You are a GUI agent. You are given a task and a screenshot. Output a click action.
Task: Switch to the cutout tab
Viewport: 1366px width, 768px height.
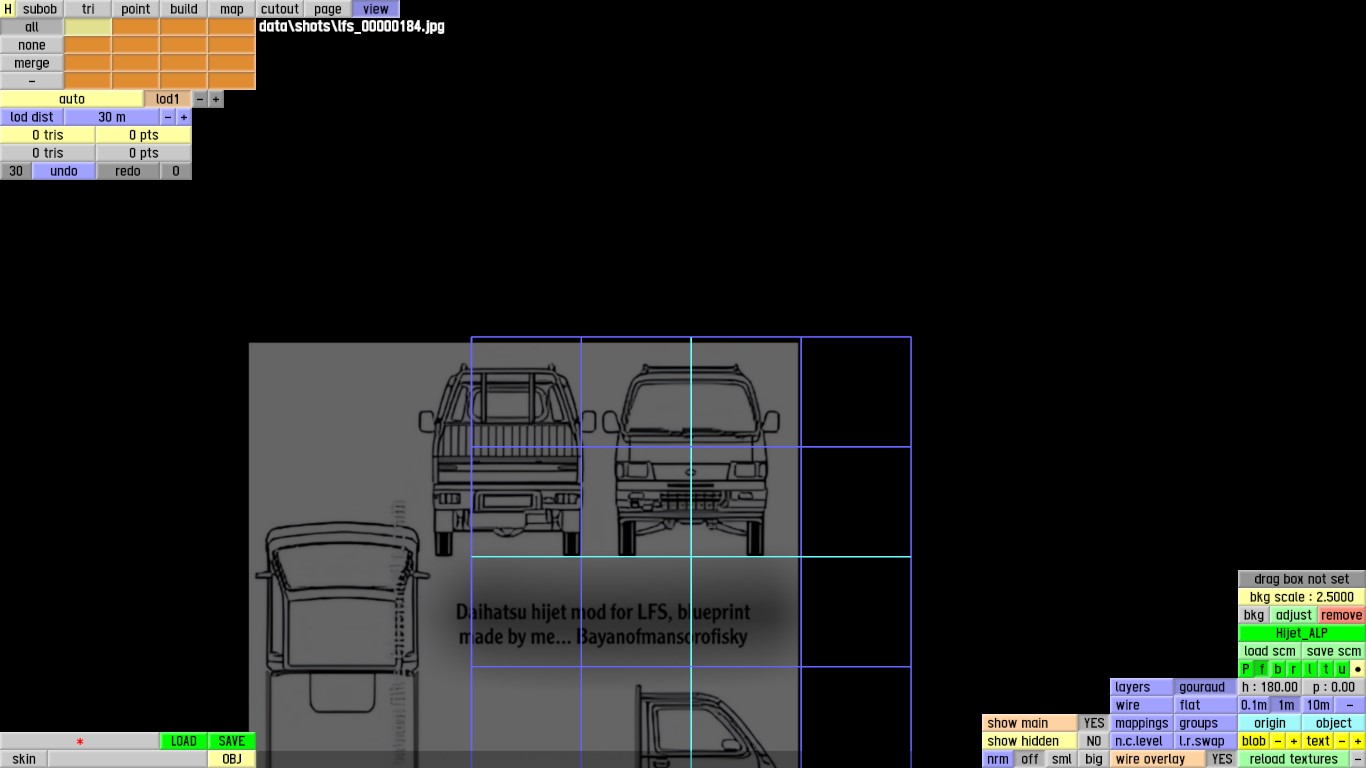click(x=280, y=9)
